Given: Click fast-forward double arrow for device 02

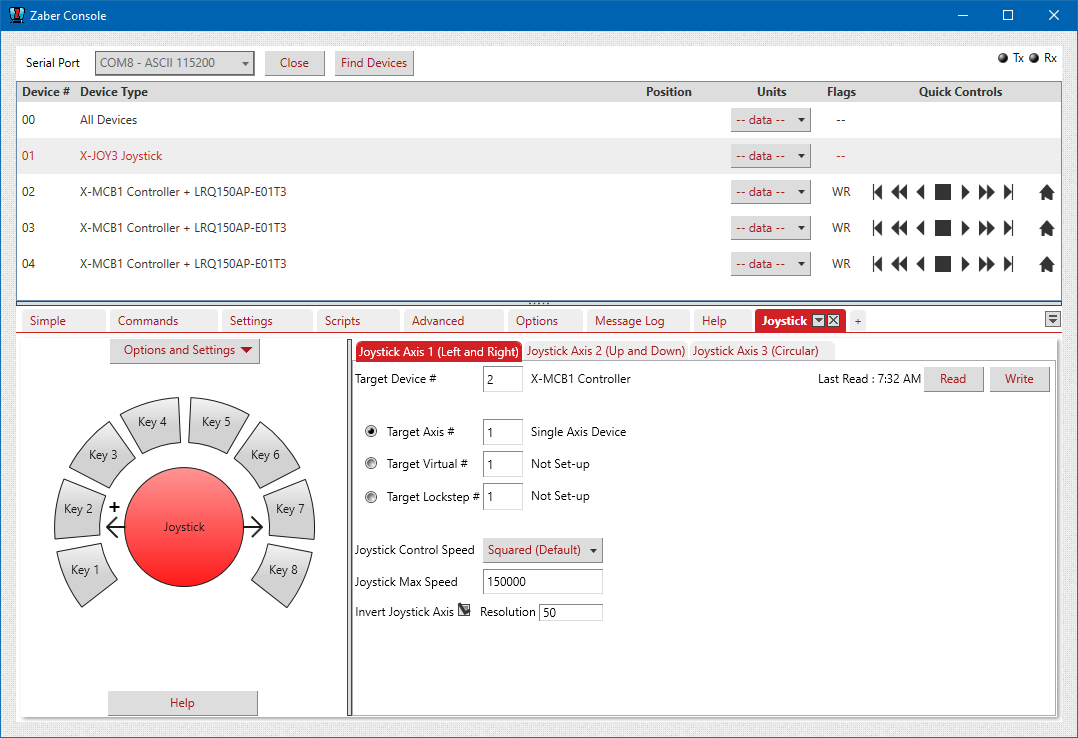Looking at the screenshot, I should [x=987, y=192].
